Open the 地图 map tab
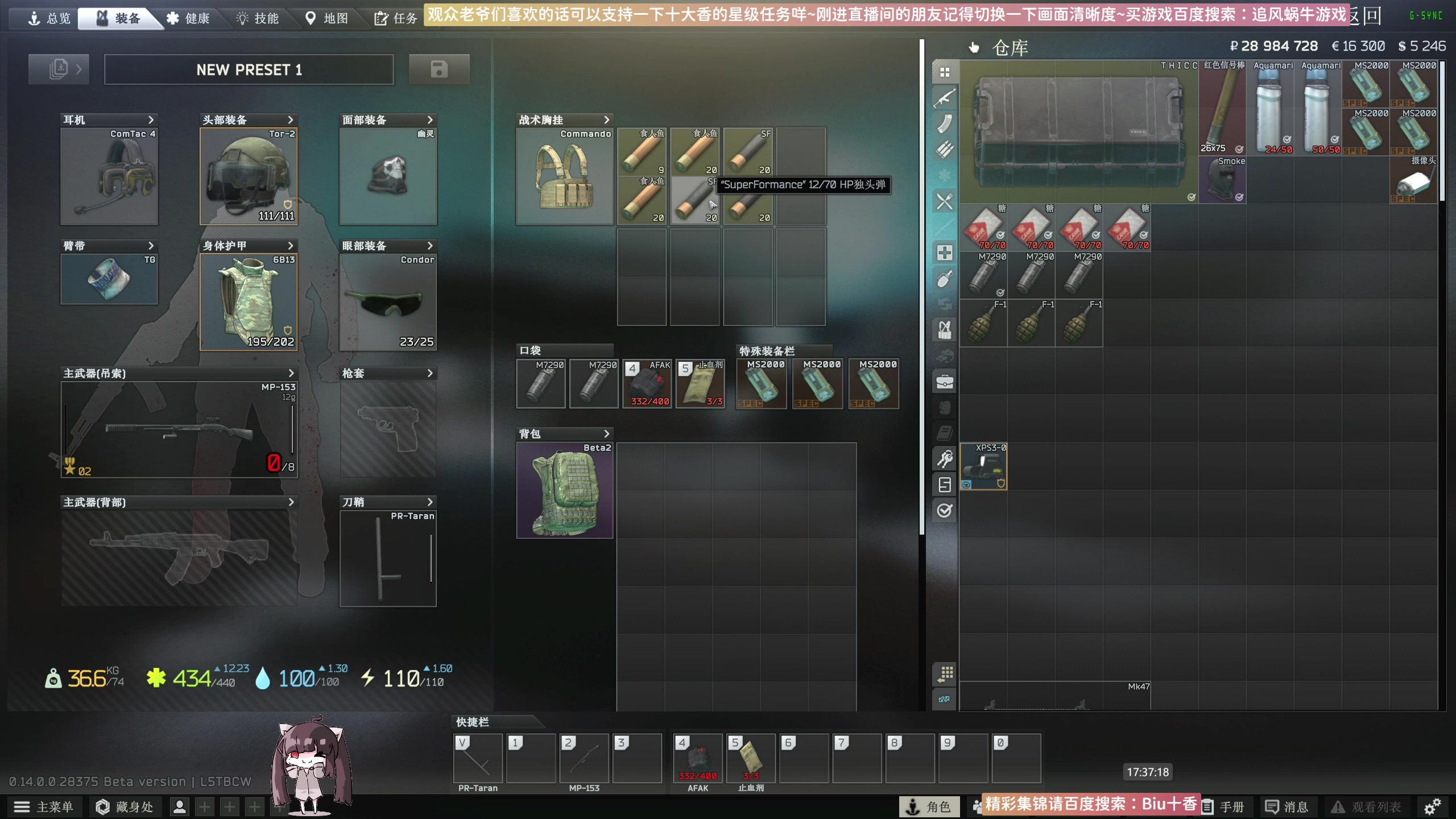This screenshot has height=819, width=1456. click(x=327, y=18)
